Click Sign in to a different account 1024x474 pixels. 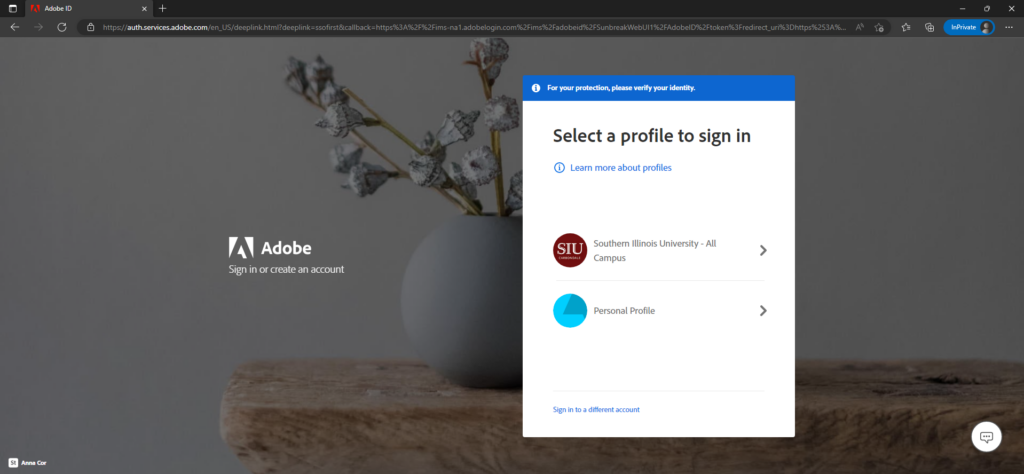click(596, 409)
